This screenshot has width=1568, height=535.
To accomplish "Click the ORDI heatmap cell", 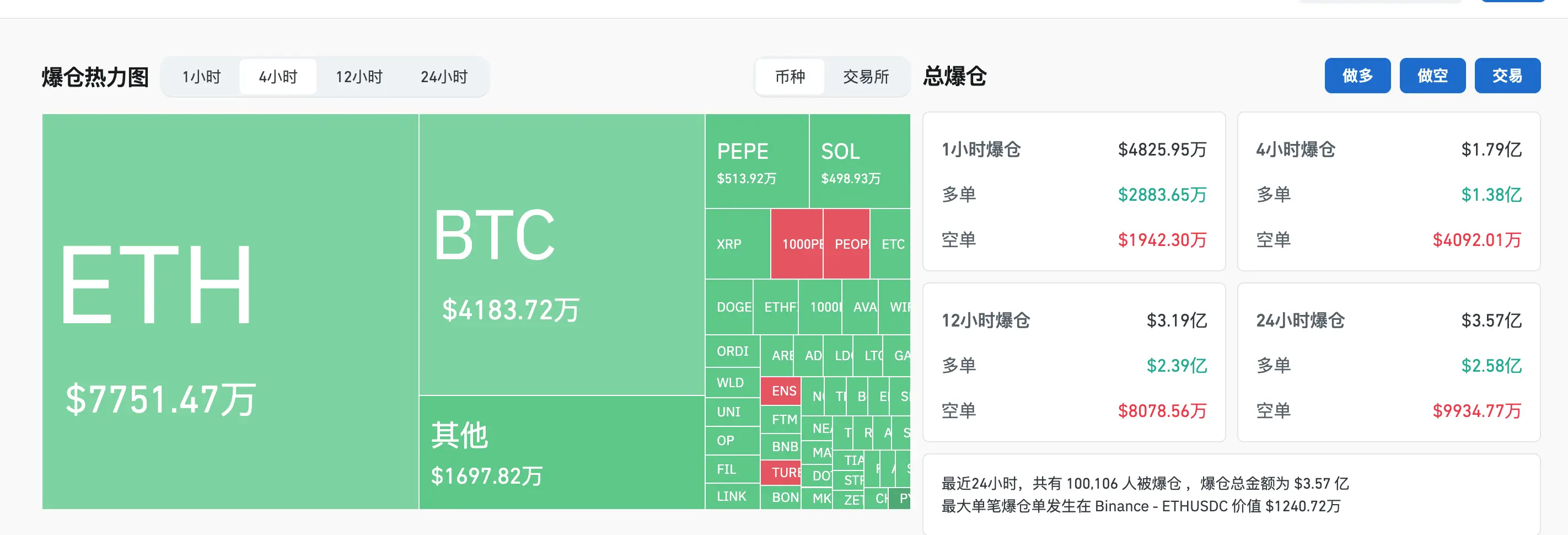I will (732, 351).
